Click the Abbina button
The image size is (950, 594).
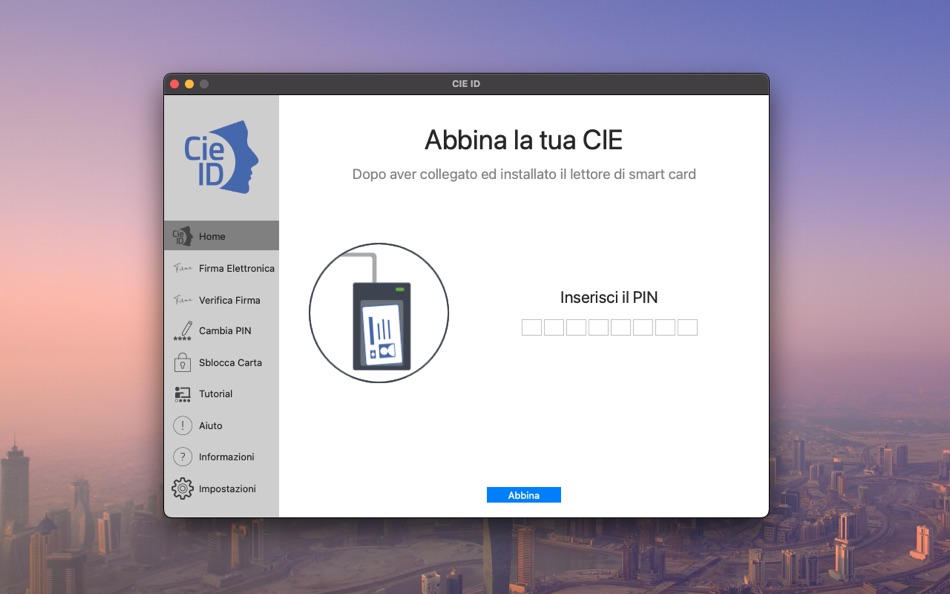pyautogui.click(x=523, y=495)
